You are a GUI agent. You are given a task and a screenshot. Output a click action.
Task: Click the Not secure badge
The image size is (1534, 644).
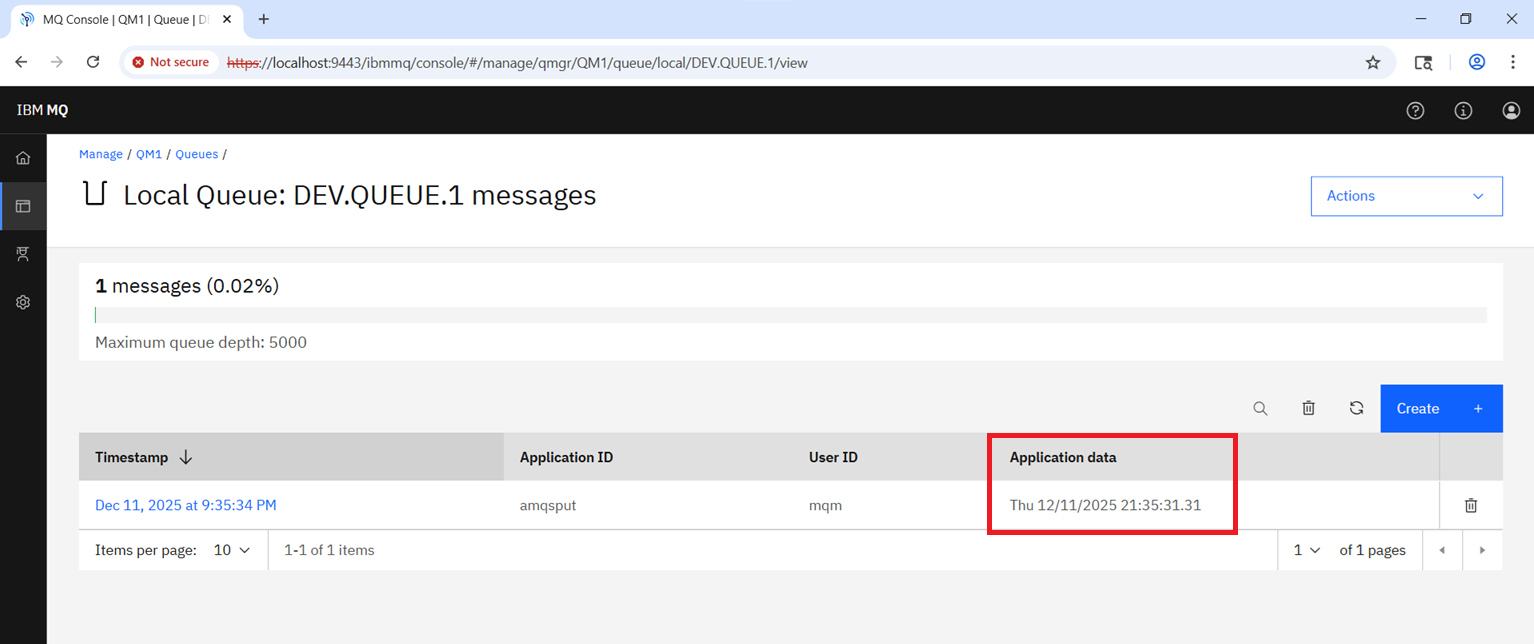point(170,62)
